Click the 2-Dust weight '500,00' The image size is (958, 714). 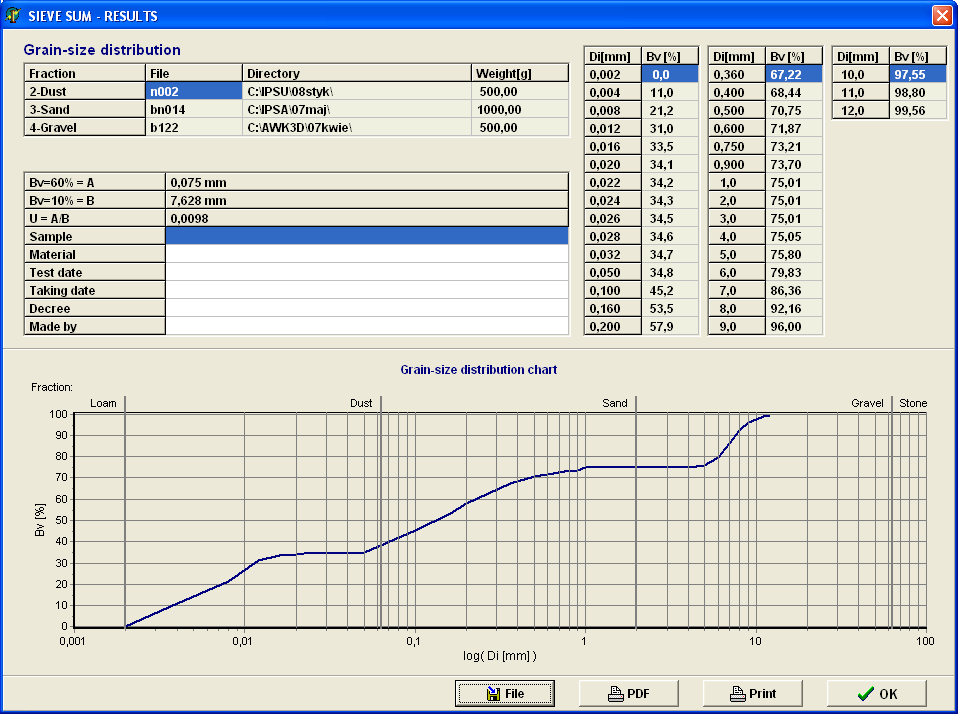point(520,92)
